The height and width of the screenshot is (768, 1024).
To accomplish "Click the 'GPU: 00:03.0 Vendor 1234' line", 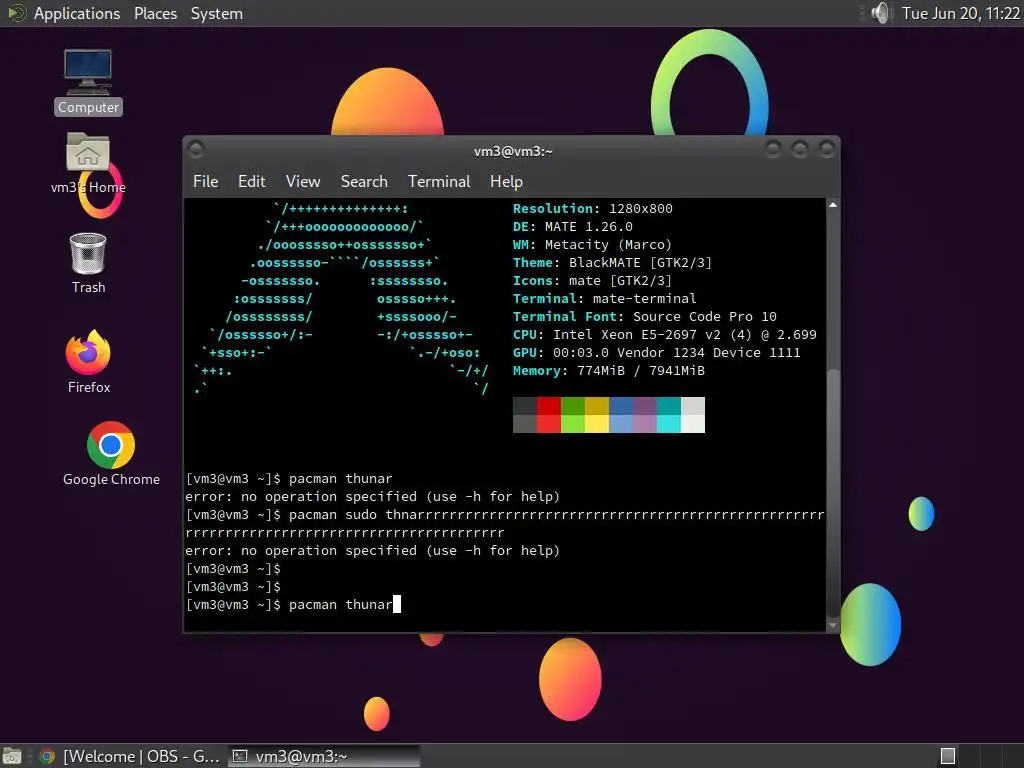I will 656,353.
